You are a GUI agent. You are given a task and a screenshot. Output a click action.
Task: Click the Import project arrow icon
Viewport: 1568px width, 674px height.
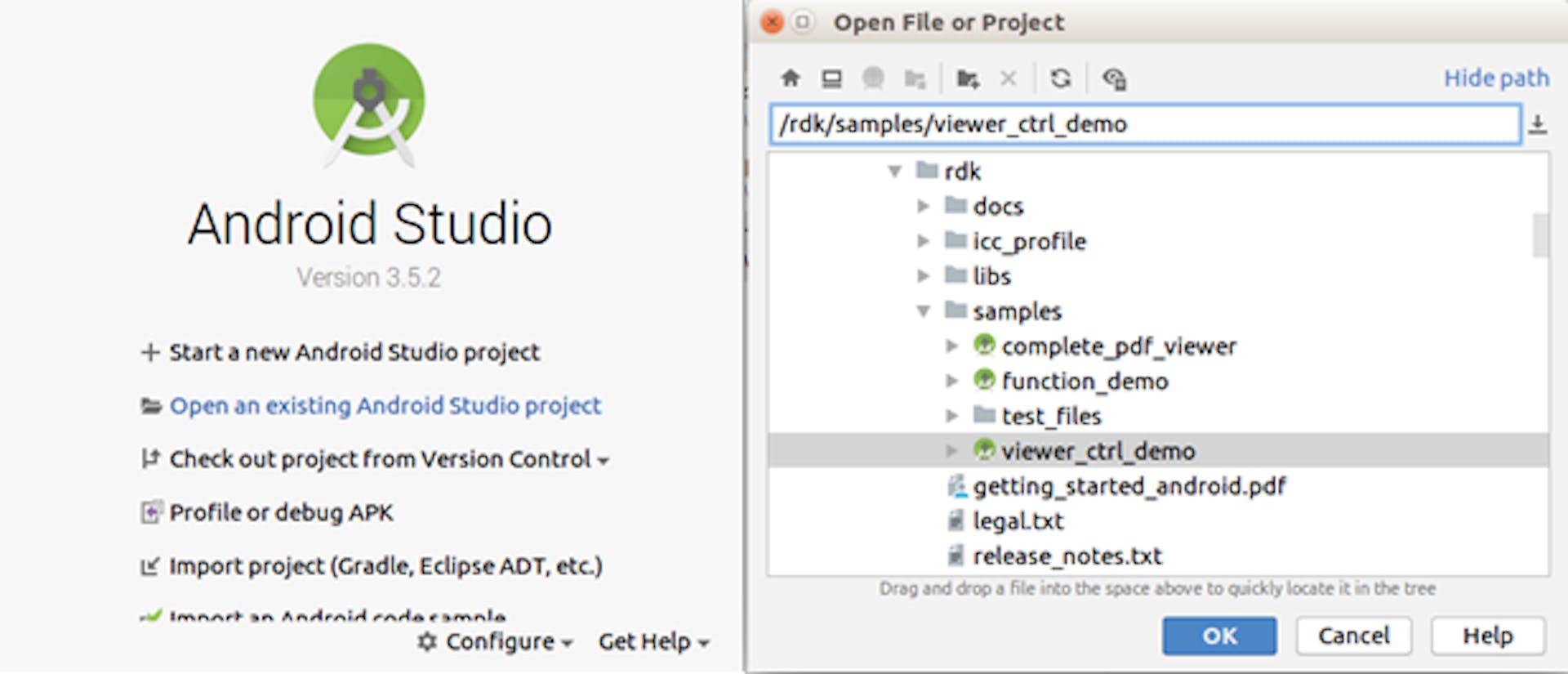tap(150, 565)
